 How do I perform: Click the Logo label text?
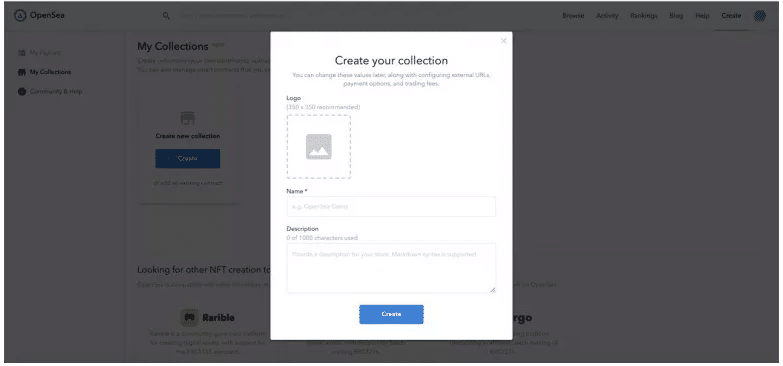pyautogui.click(x=294, y=98)
